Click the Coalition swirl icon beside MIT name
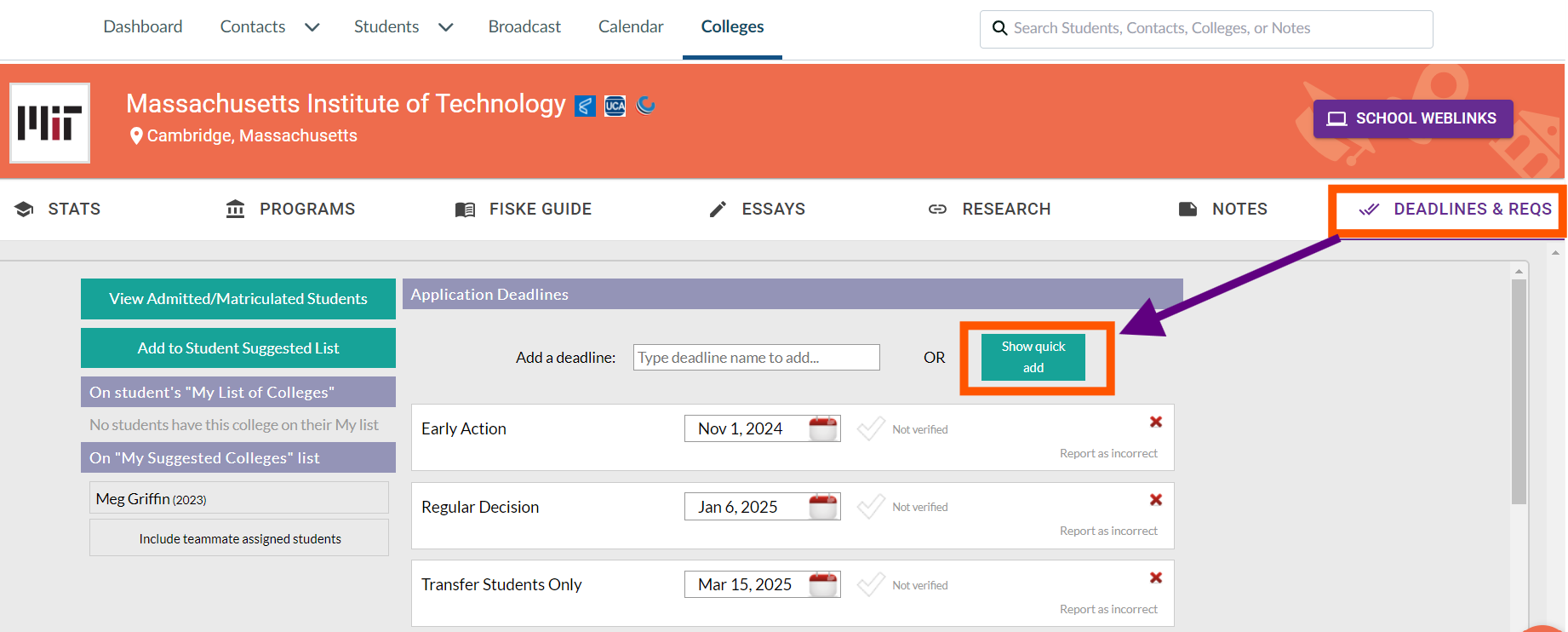This screenshot has height=632, width=1568. coord(646,106)
